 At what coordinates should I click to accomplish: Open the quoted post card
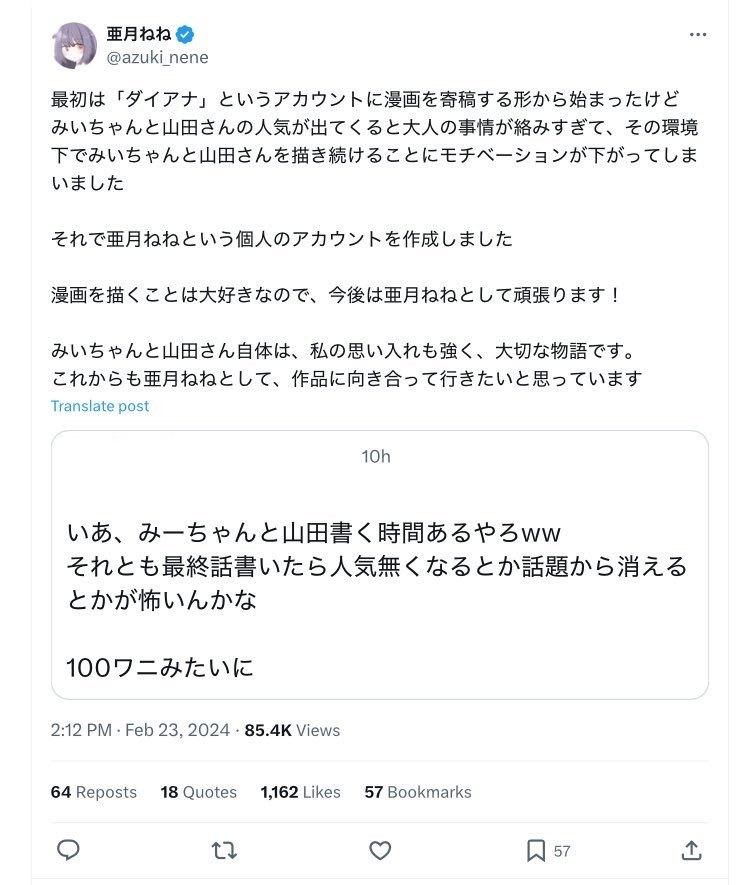click(380, 565)
